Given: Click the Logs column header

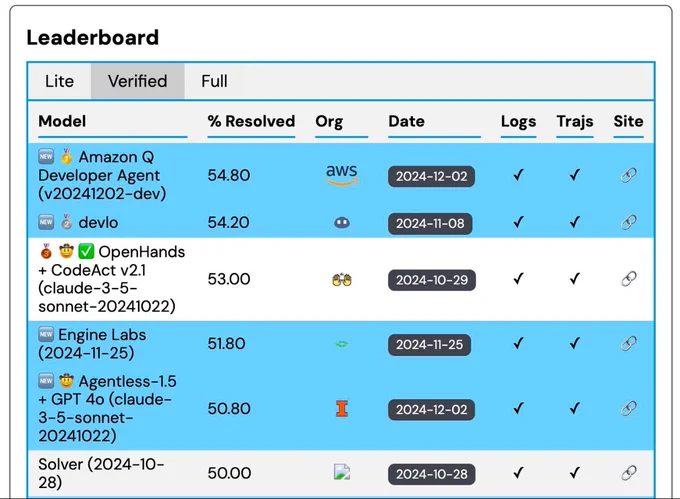Looking at the screenshot, I should coord(518,121).
